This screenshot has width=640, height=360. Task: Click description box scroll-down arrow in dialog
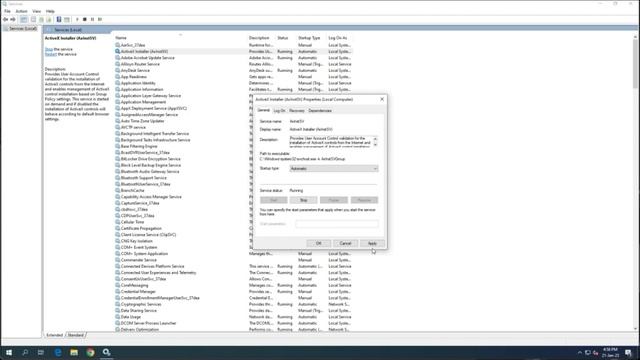pyautogui.click(x=375, y=145)
